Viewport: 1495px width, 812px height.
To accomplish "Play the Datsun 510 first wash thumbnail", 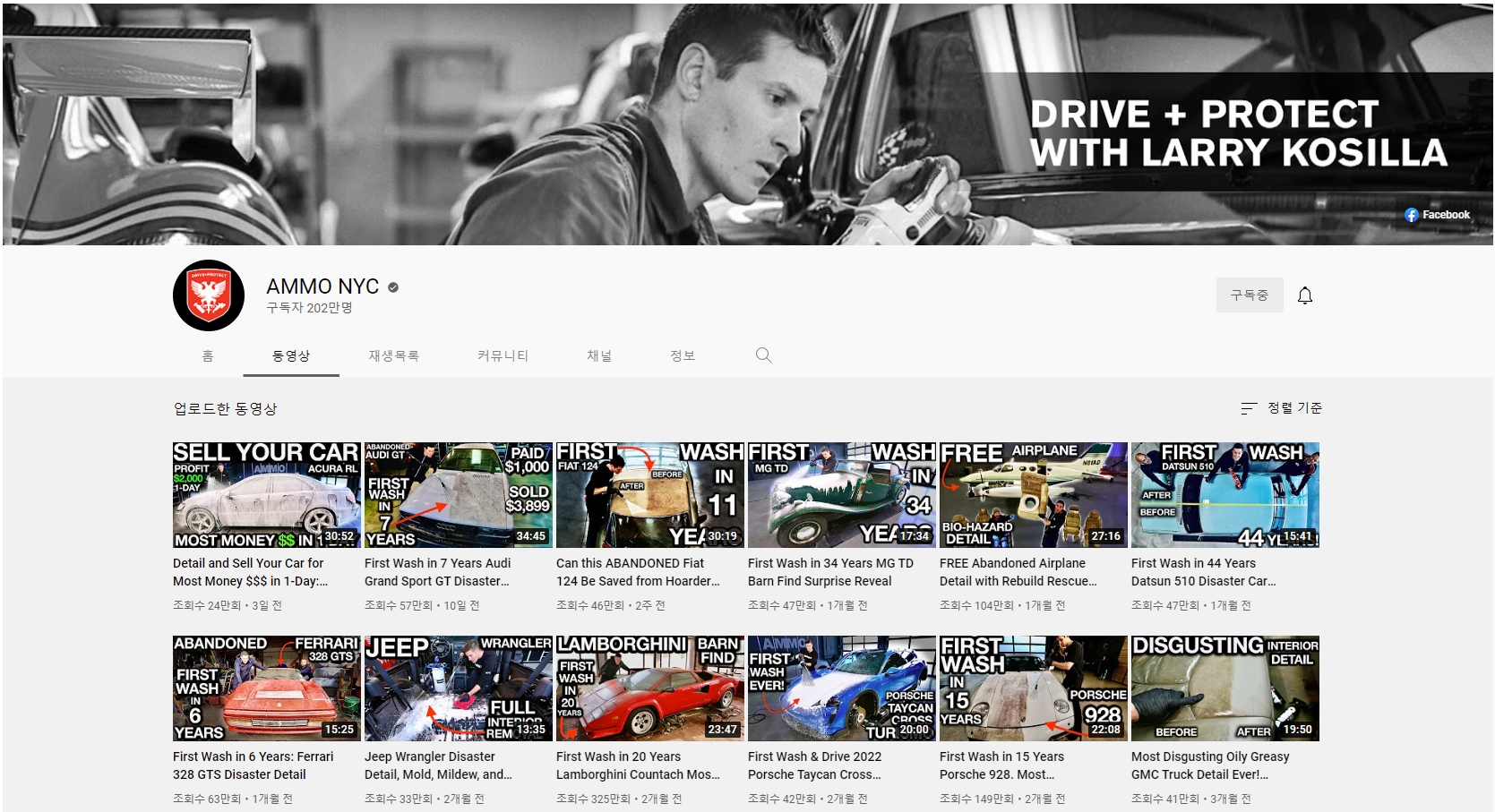I will (x=1224, y=495).
